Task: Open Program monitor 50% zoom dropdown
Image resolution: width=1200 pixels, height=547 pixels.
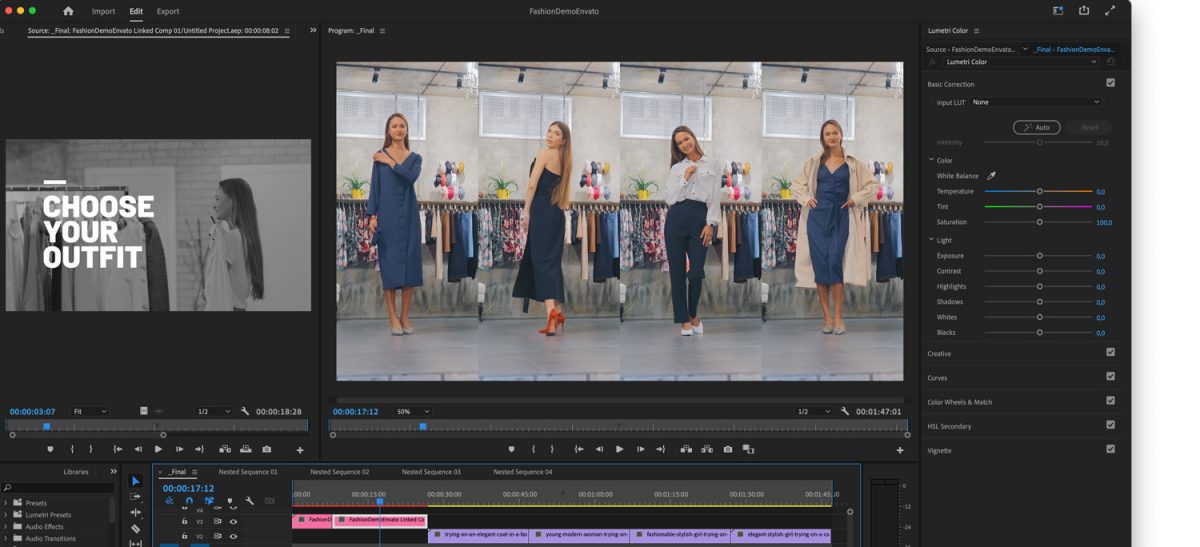Action: coord(413,411)
